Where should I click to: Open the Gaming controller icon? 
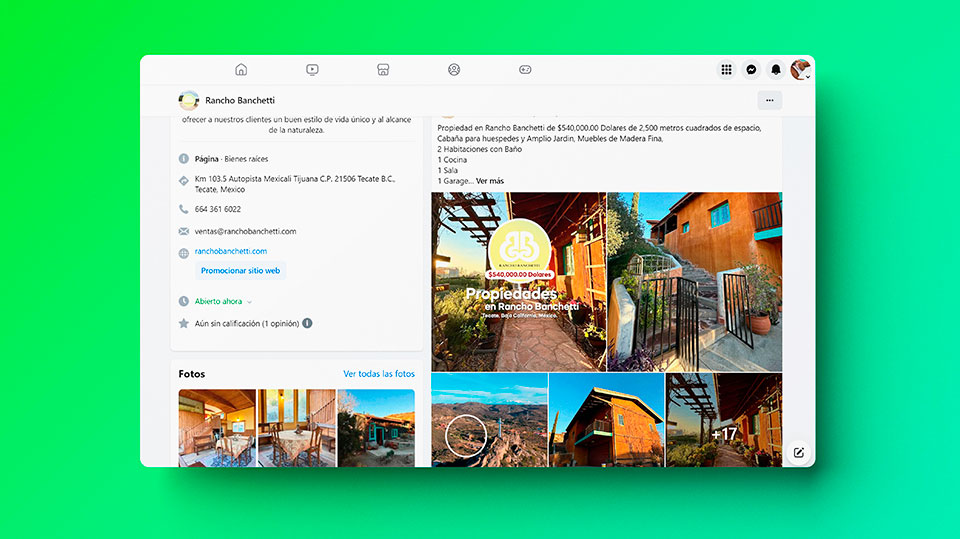525,70
